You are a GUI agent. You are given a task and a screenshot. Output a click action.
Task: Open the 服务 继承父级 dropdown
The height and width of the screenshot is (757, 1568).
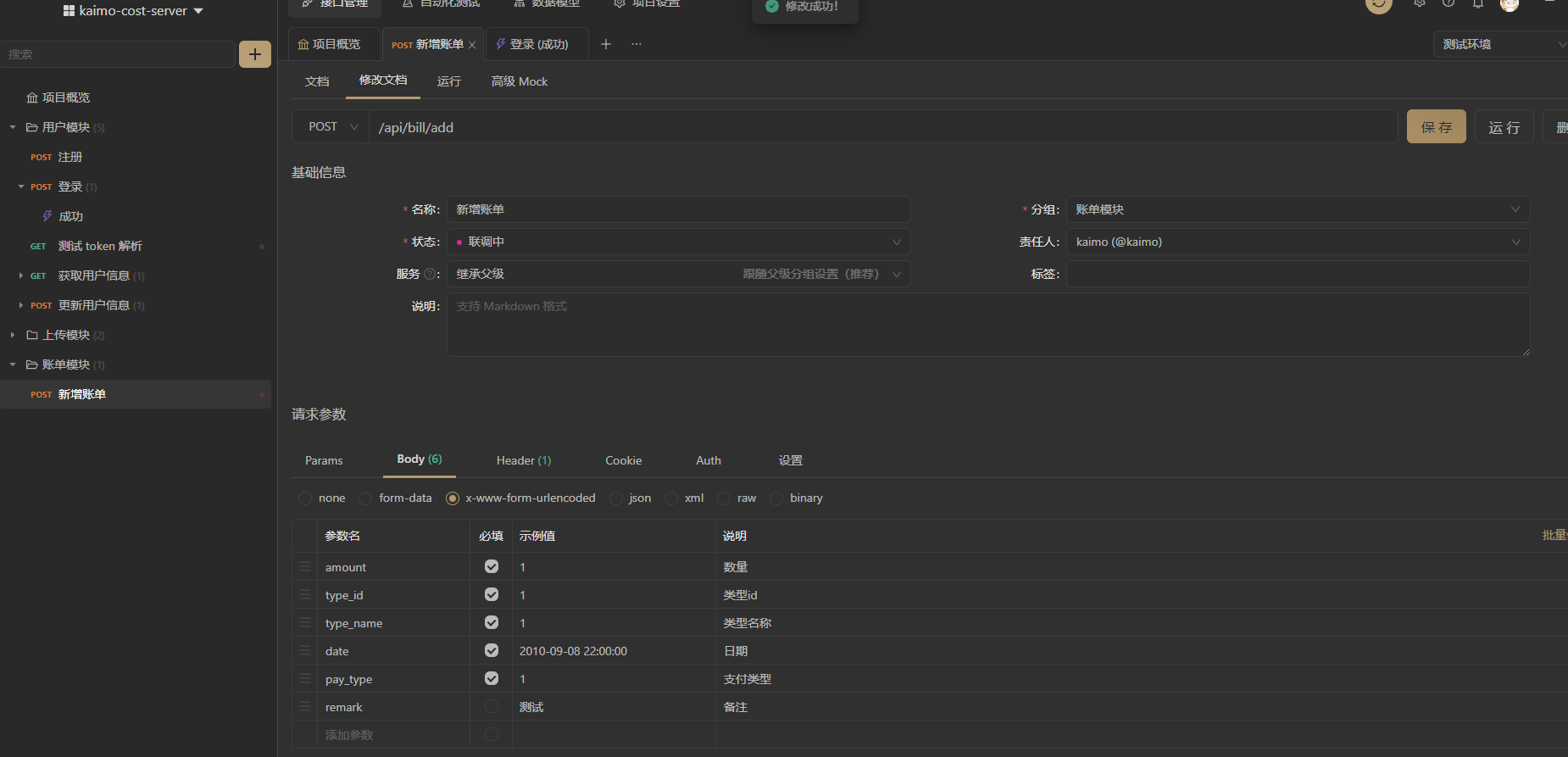678,274
